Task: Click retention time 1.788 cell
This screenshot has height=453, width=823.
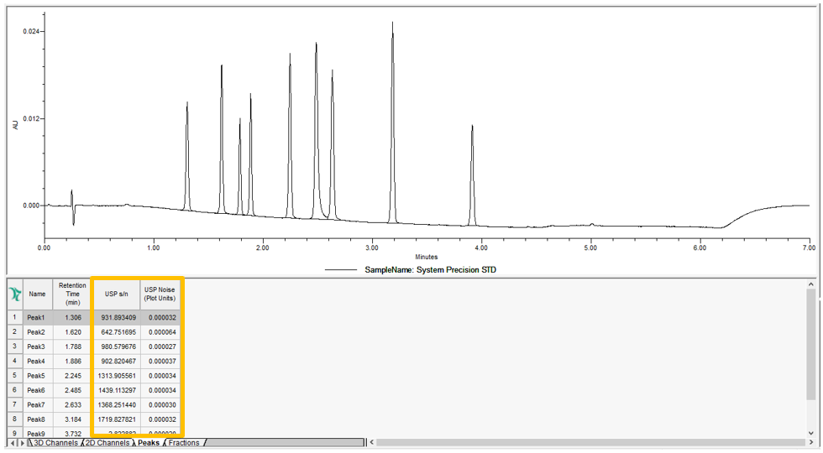Action: click(71, 346)
